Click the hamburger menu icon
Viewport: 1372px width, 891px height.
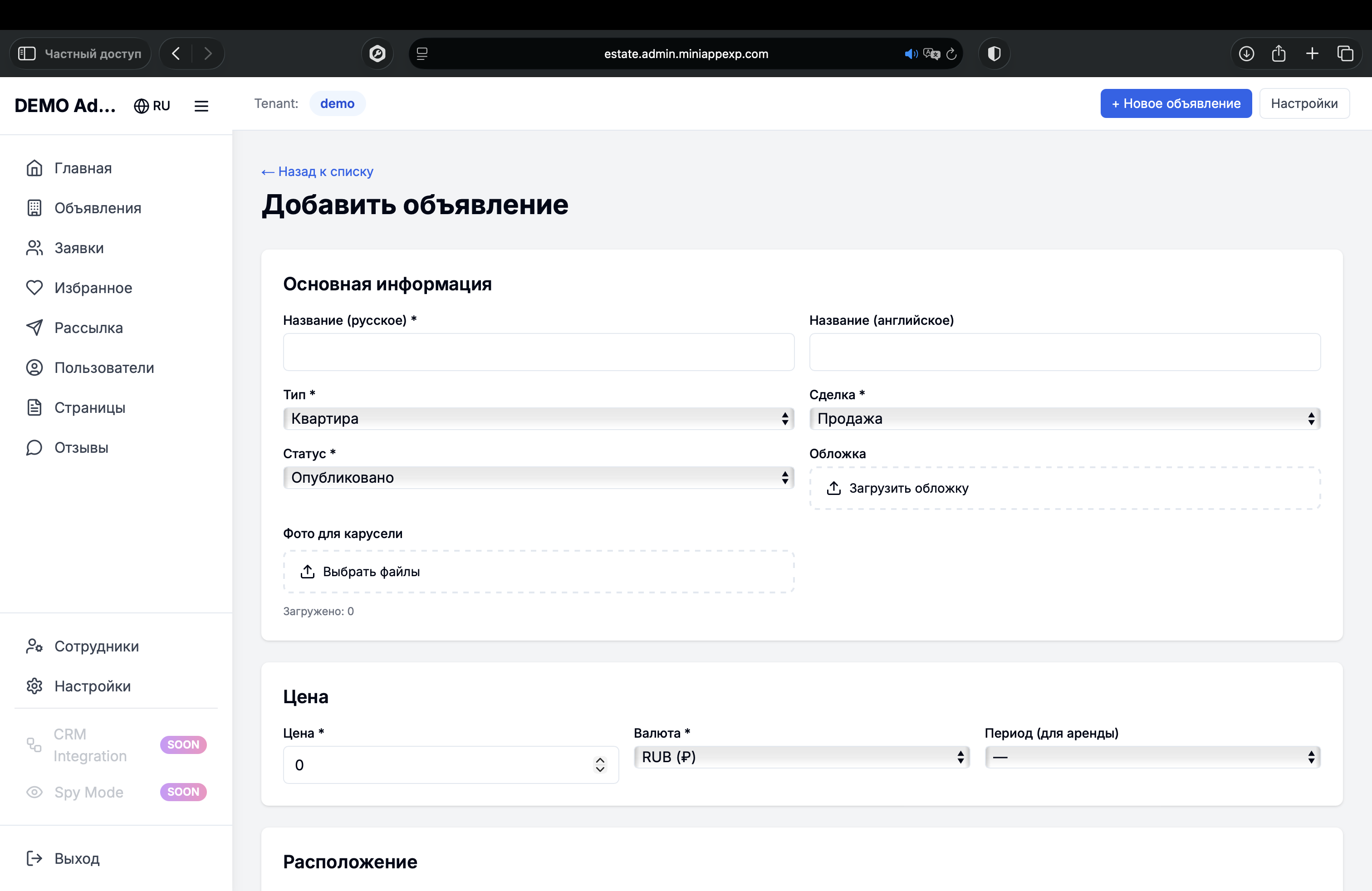[201, 106]
